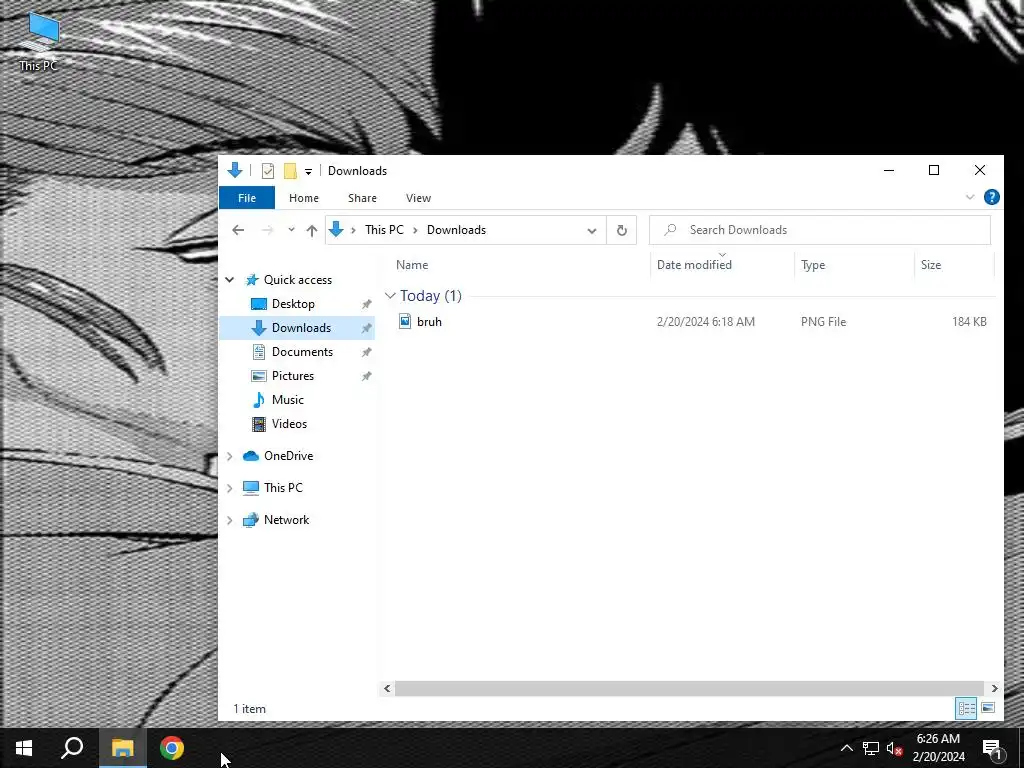Go up one folder level

tap(312, 230)
